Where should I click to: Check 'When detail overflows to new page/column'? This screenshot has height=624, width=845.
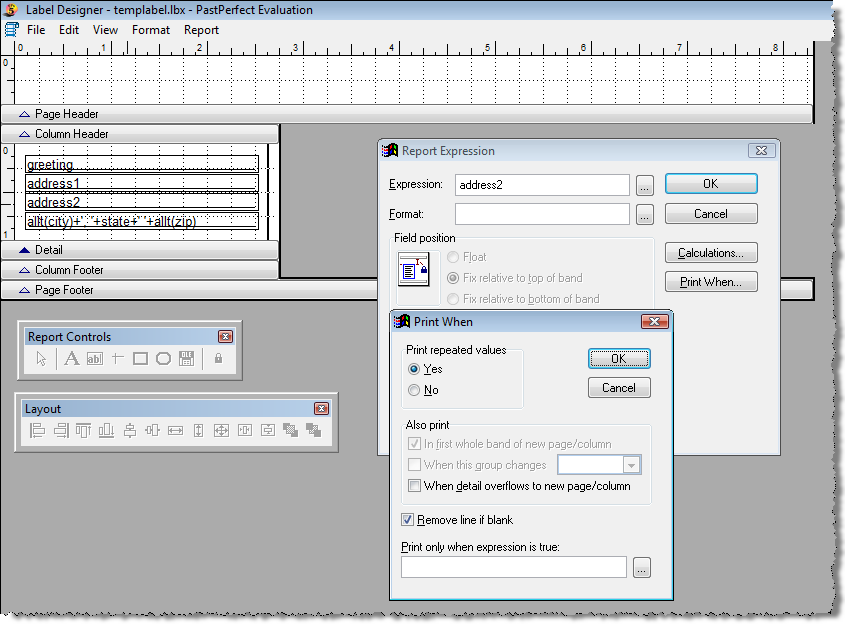[x=415, y=486]
